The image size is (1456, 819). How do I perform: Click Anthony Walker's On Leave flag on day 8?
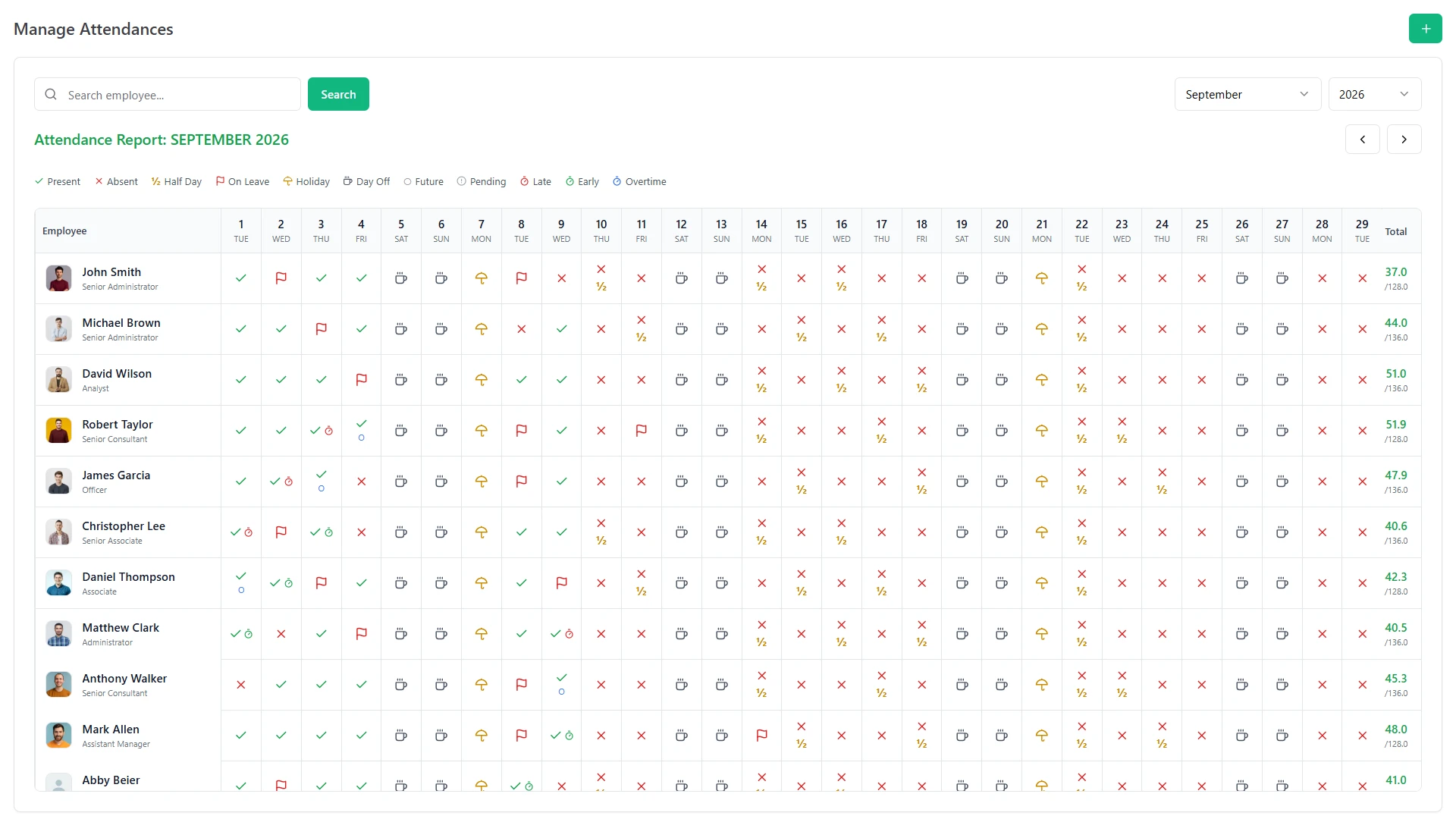pyautogui.click(x=522, y=685)
